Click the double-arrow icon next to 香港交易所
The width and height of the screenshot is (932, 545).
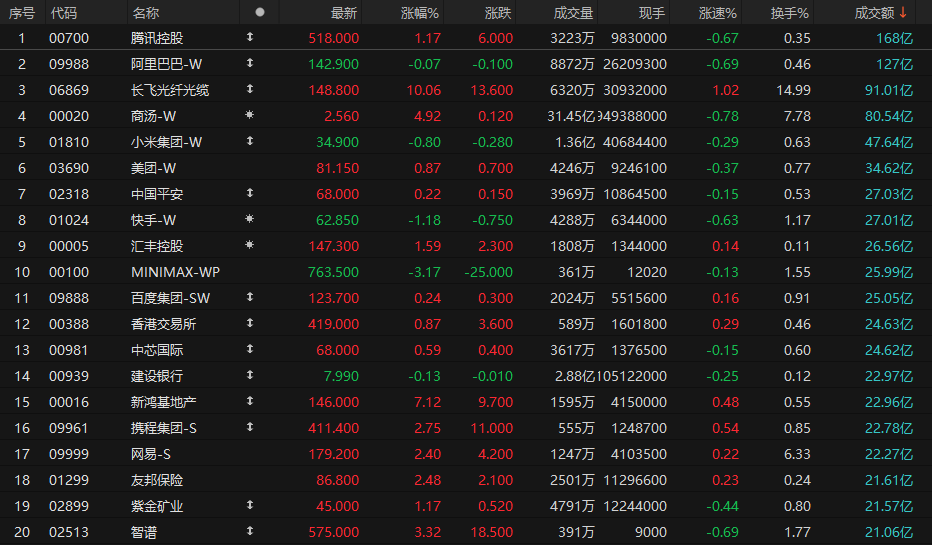pyautogui.click(x=249, y=323)
